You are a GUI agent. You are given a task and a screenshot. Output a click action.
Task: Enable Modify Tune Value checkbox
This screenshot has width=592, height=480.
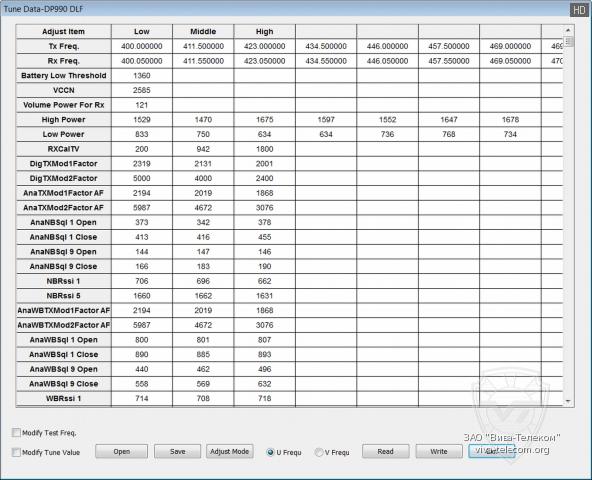[16, 452]
